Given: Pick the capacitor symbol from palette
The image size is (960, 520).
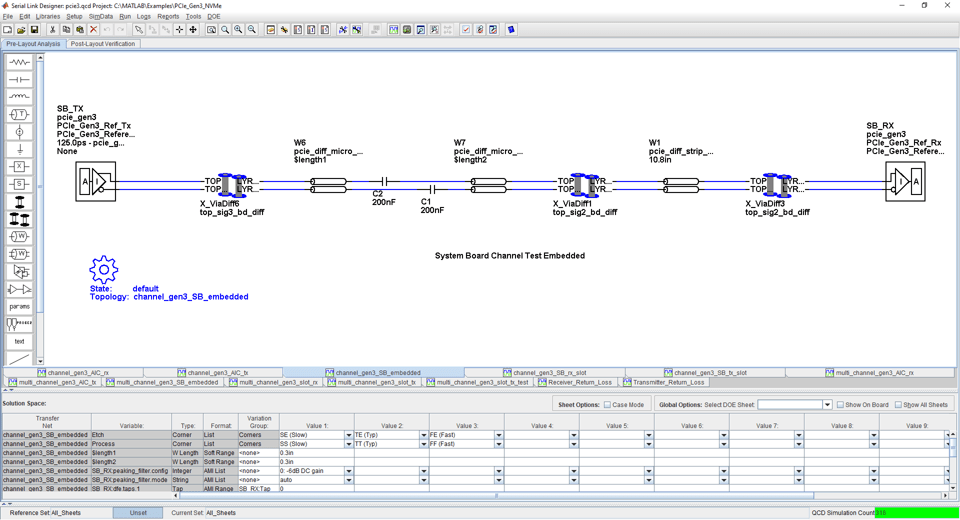Looking at the screenshot, I should (x=19, y=79).
